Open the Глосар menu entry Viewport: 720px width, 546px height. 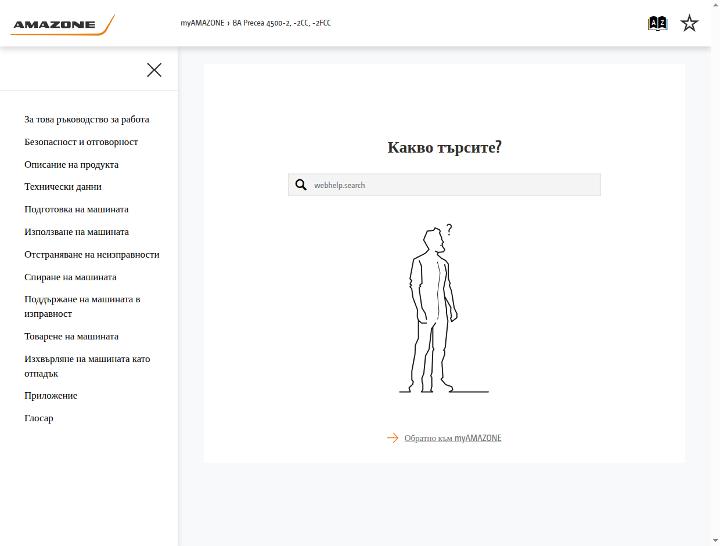39,418
